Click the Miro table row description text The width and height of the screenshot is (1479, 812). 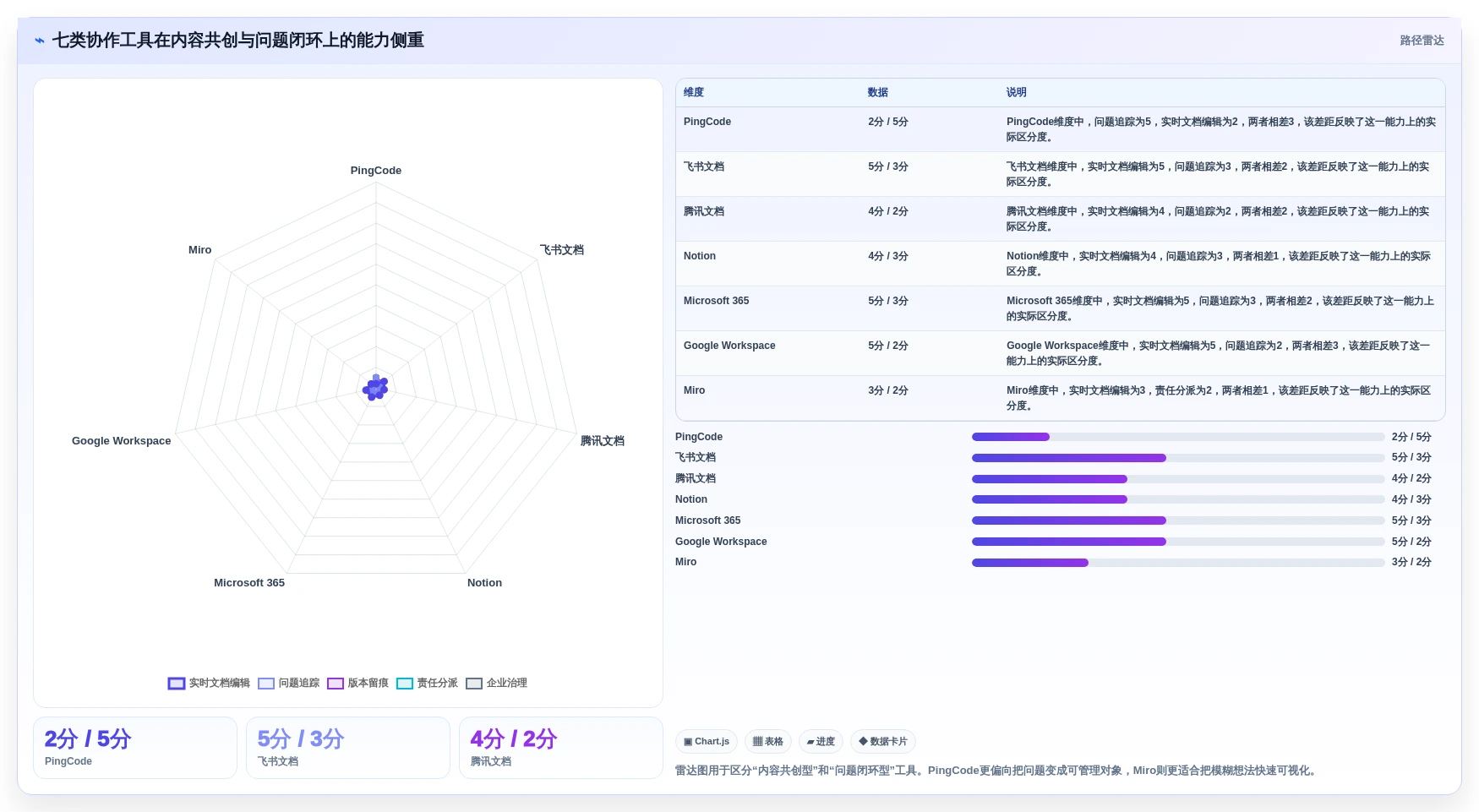[x=1219, y=398]
